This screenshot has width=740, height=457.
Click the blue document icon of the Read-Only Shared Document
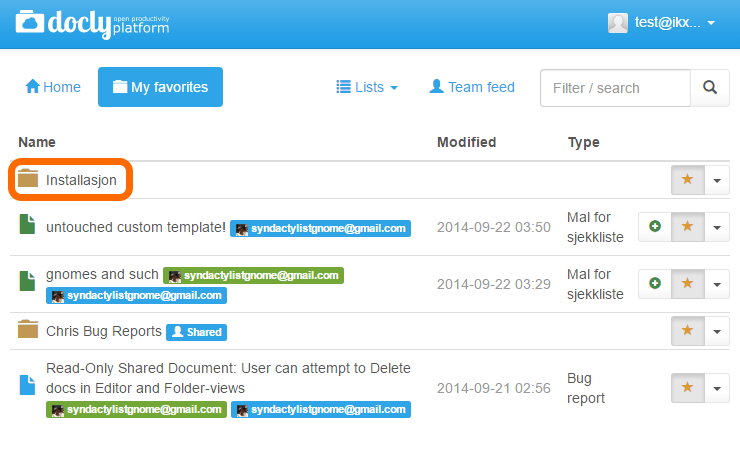tap(27, 385)
